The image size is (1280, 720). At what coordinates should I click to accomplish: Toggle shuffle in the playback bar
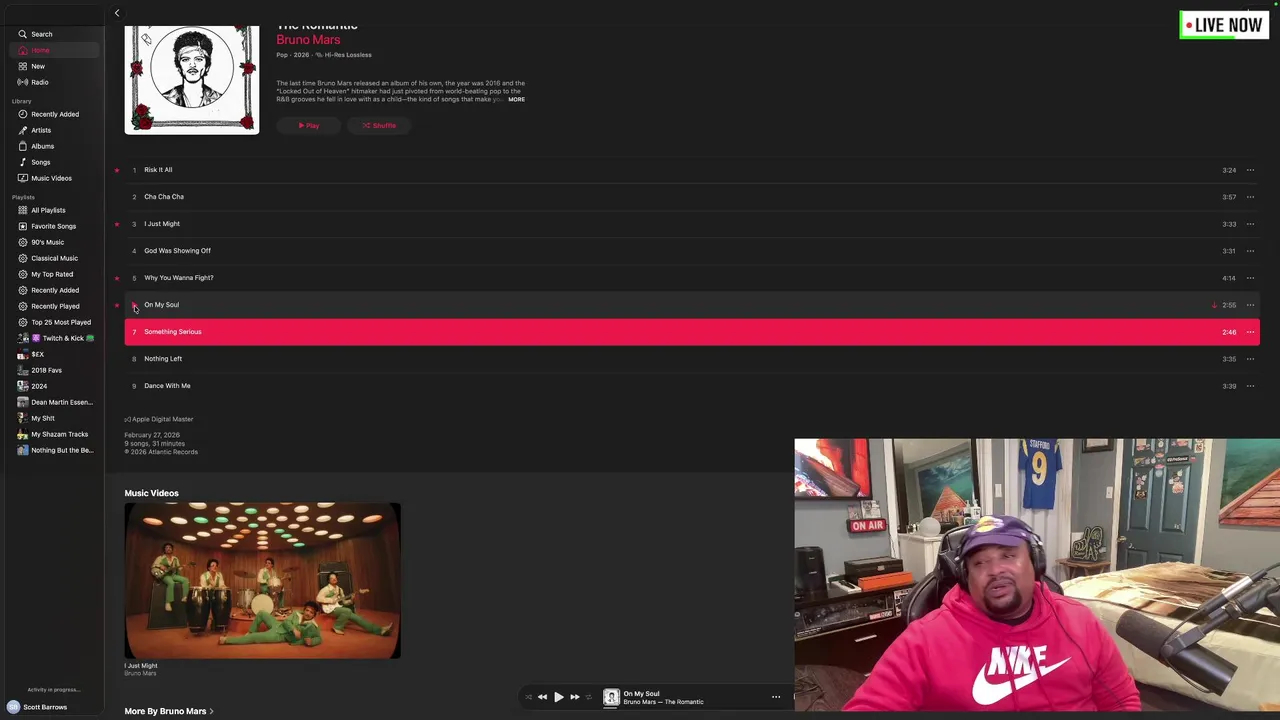pos(528,697)
